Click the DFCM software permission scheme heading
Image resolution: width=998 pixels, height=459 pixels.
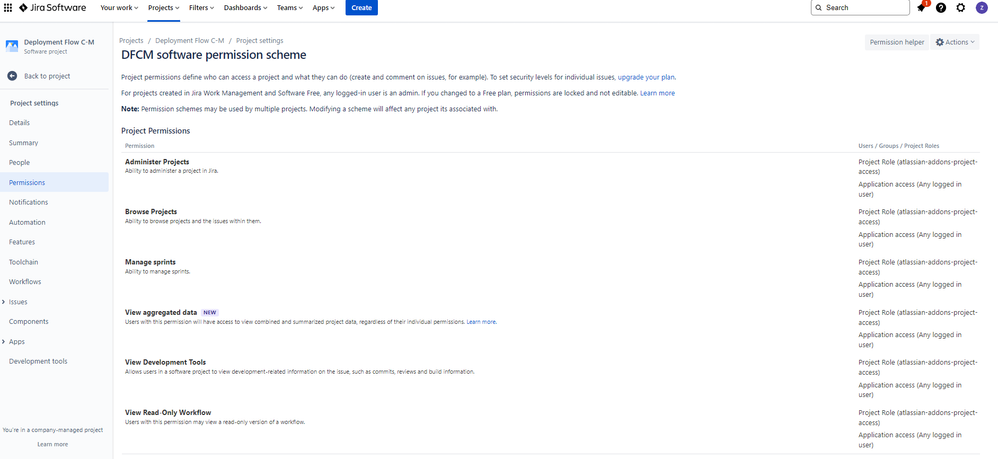click(x=214, y=55)
